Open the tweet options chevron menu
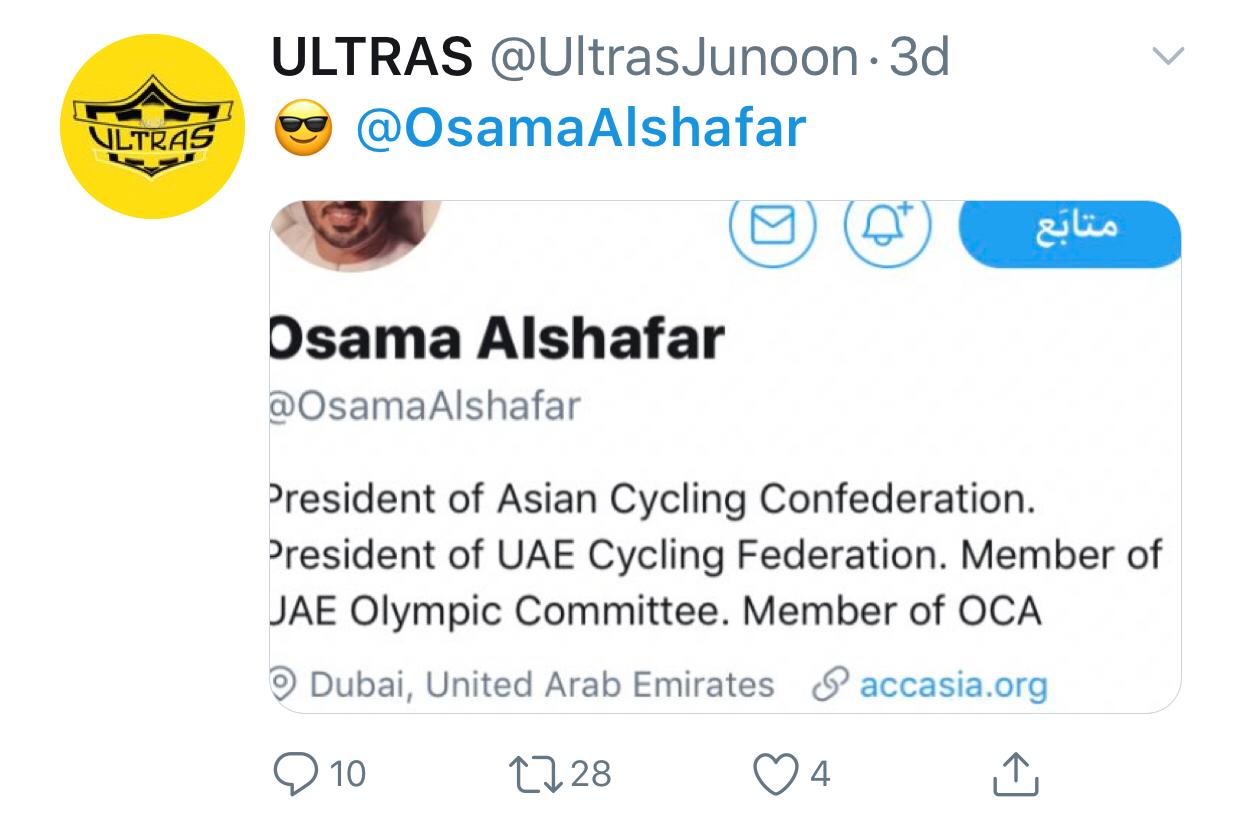Viewport: 1242px width, 828px height. click(x=1168, y=55)
